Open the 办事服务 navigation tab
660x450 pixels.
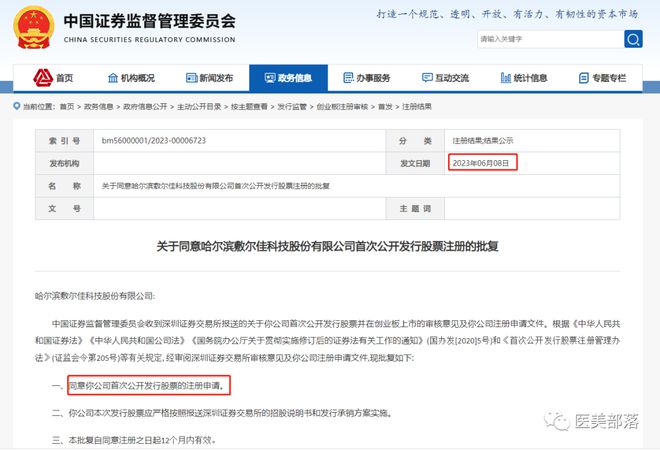[x=367, y=78]
